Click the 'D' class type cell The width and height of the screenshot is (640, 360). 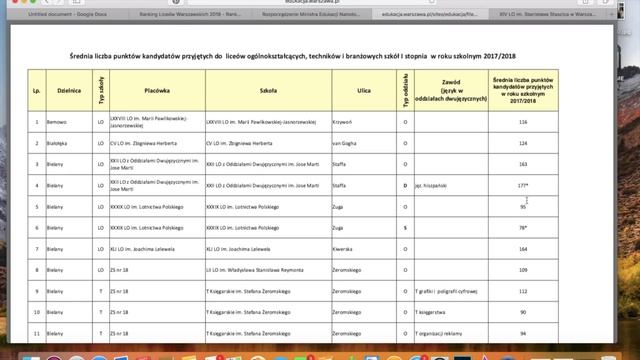pyautogui.click(x=405, y=186)
